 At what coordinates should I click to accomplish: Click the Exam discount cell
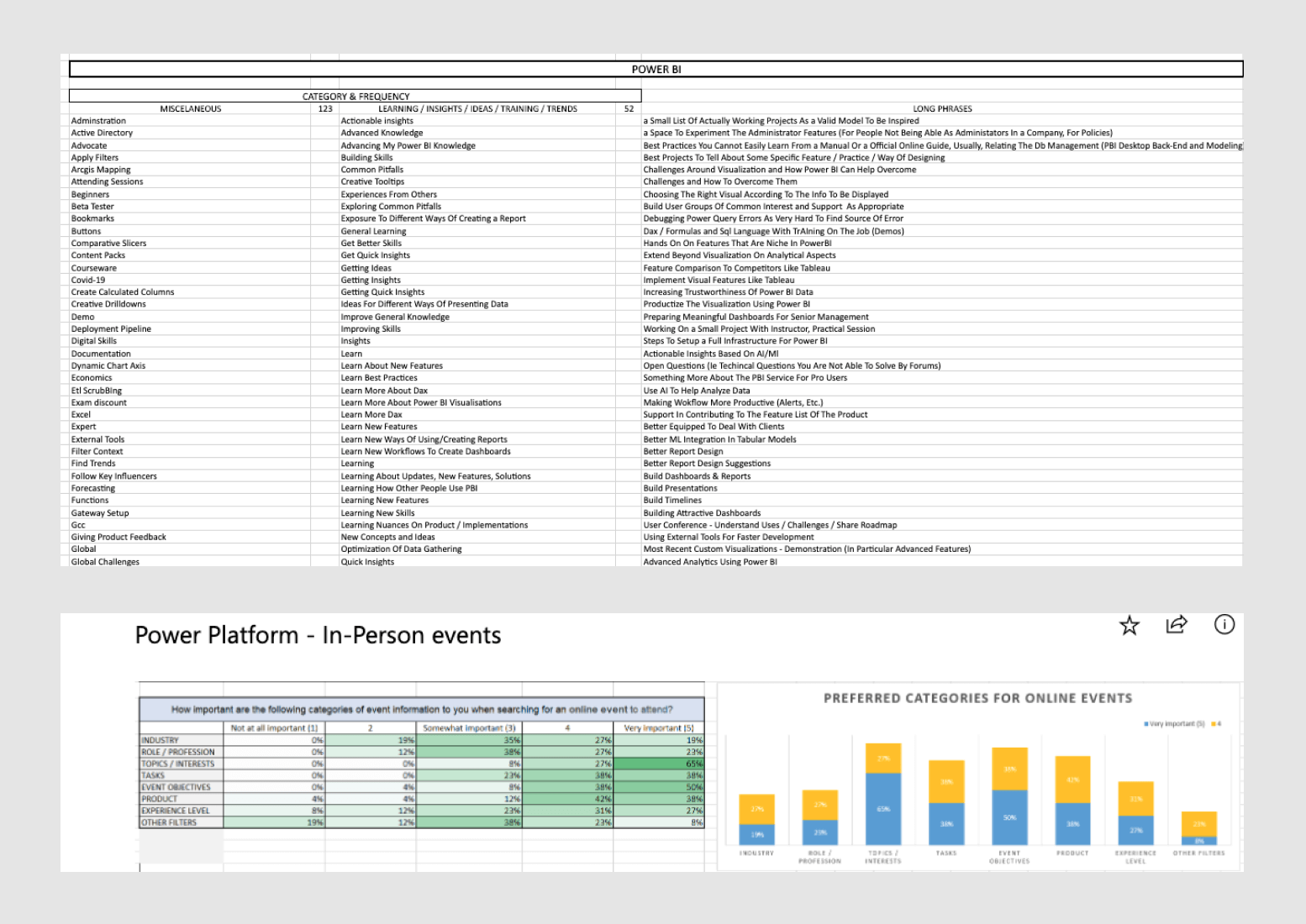point(190,402)
